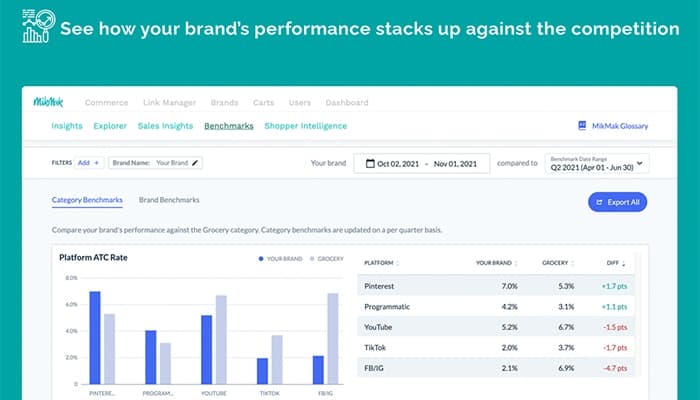Click the plus icon next to Add filter
Viewport: 700px width, 400px height.
click(x=97, y=162)
